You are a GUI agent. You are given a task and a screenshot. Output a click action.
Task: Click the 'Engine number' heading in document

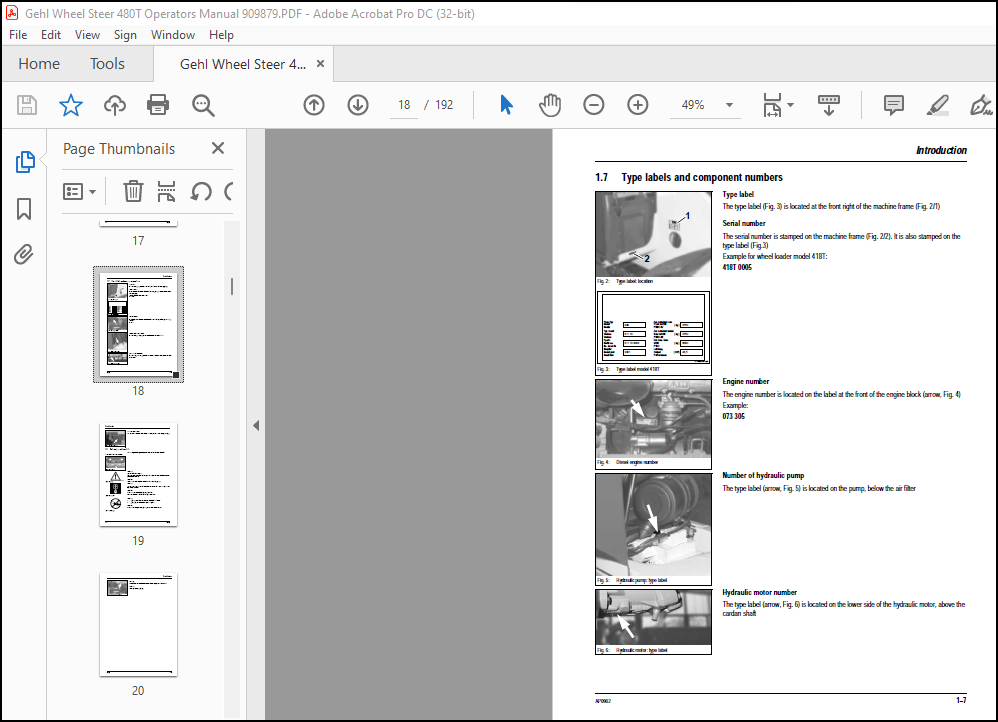[x=745, y=381]
